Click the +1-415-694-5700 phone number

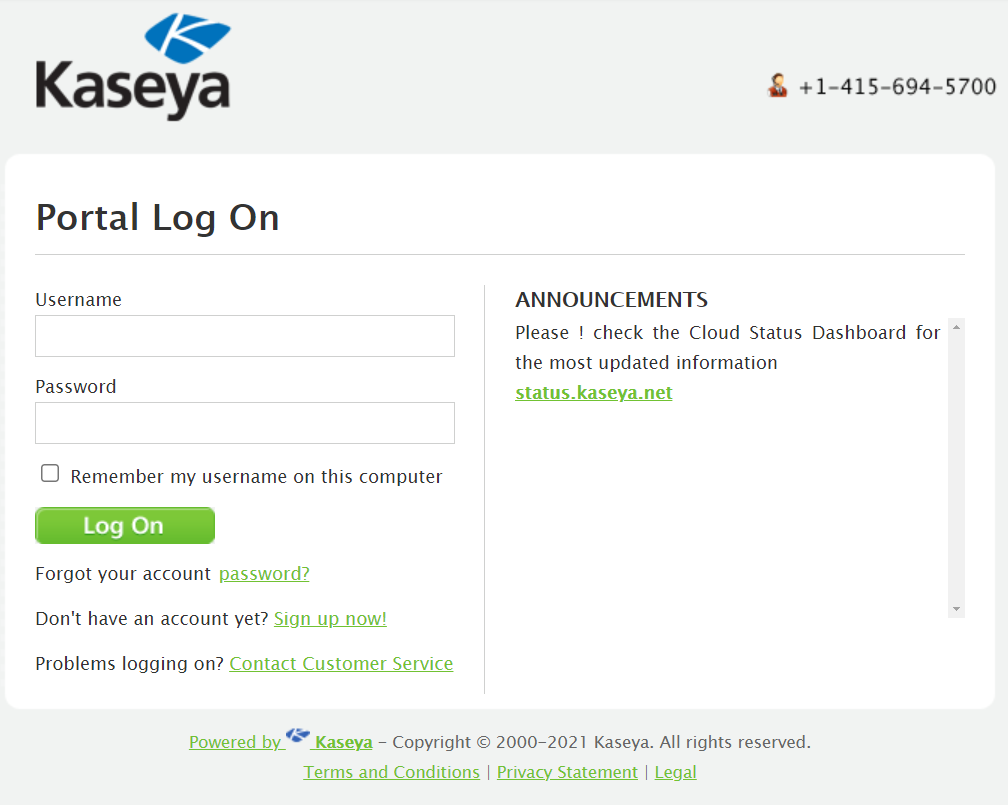point(897,87)
